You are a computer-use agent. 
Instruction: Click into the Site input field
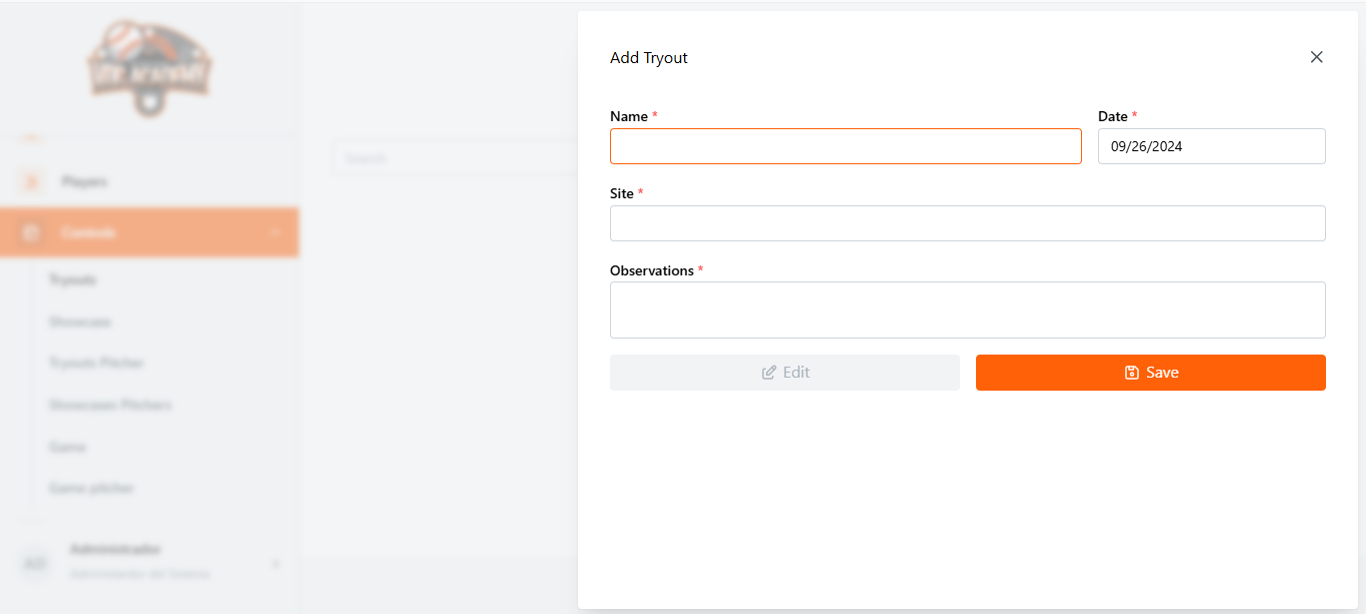[967, 223]
